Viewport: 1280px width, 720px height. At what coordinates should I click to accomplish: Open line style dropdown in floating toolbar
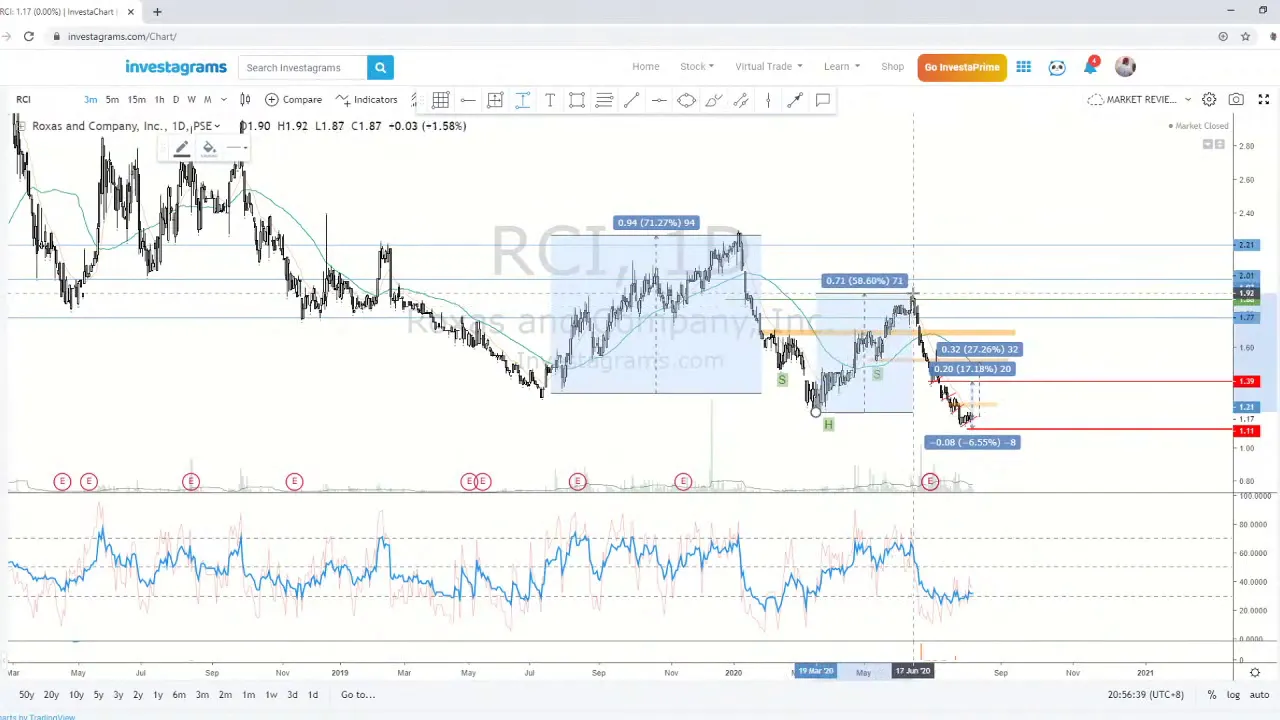point(237,149)
